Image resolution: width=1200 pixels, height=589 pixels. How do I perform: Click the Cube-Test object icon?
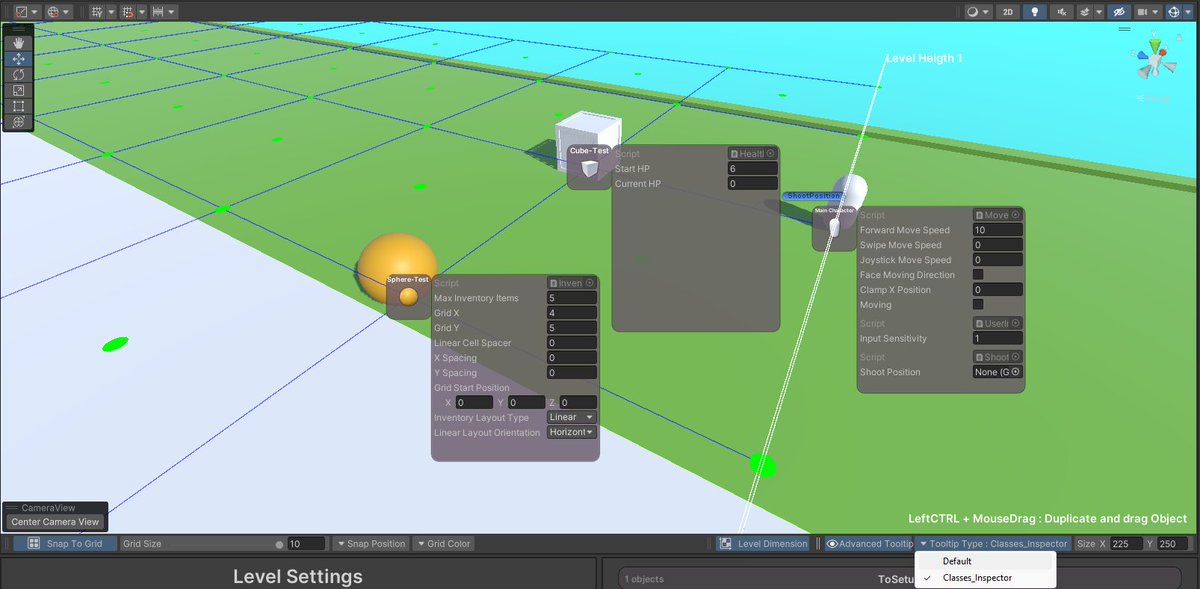(x=590, y=169)
